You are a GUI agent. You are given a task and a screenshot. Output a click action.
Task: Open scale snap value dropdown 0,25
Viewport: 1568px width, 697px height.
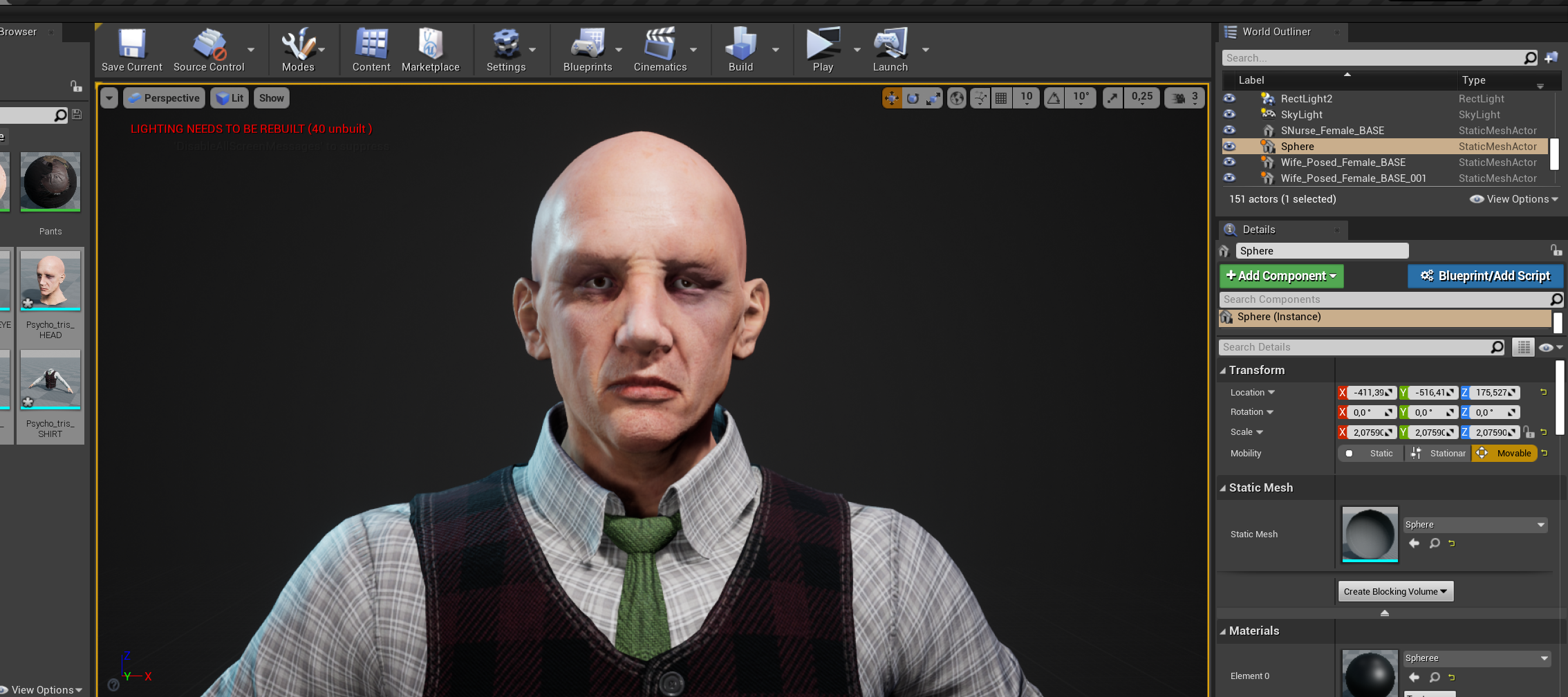pyautogui.click(x=1142, y=98)
